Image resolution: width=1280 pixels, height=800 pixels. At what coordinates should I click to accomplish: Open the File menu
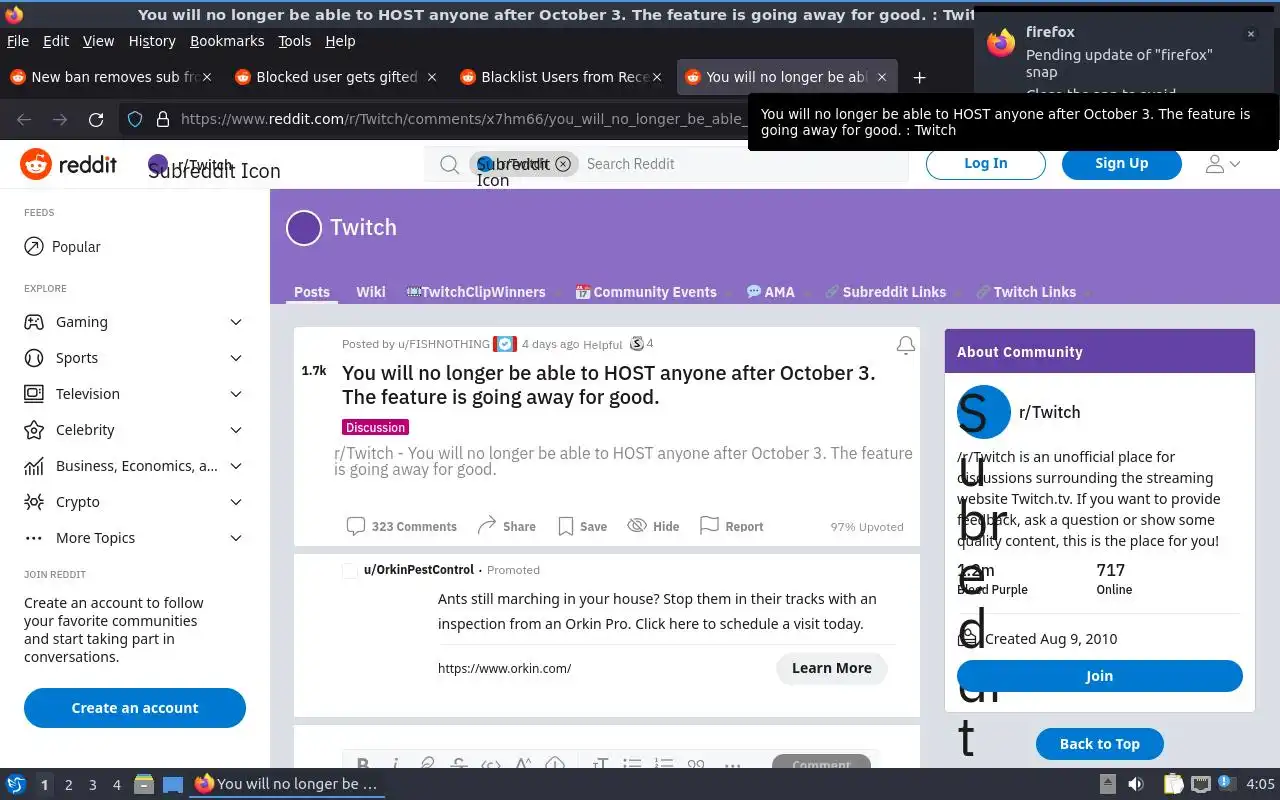[x=18, y=41]
